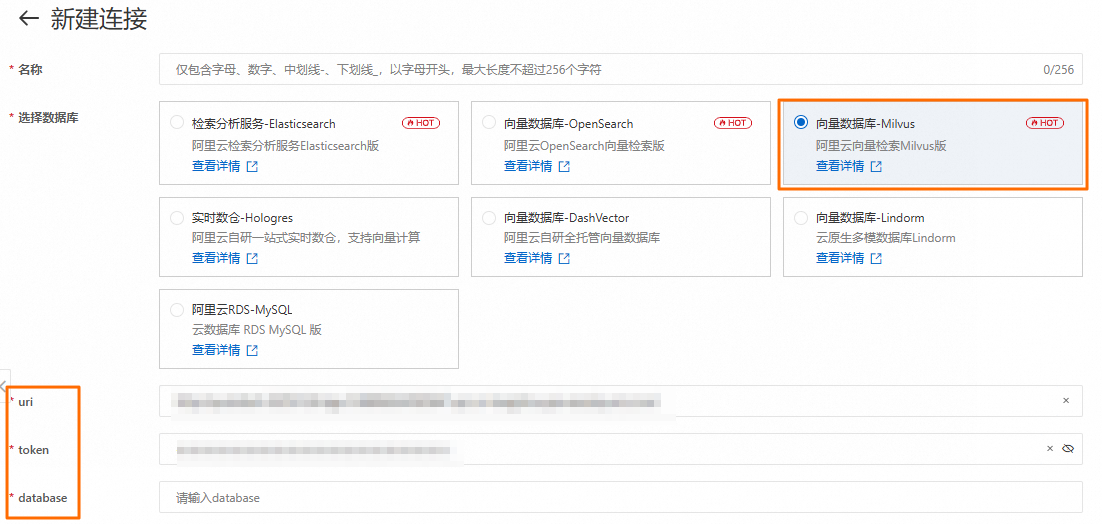Click external-link icon in Lindorm card

(876, 258)
